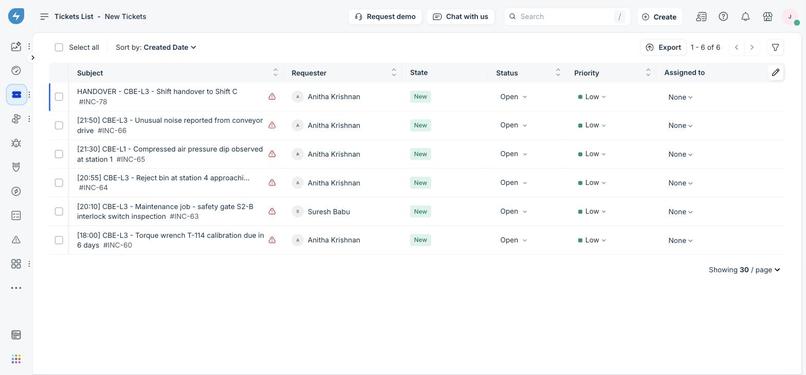Click the Create button
806x375 pixels.
coord(660,17)
